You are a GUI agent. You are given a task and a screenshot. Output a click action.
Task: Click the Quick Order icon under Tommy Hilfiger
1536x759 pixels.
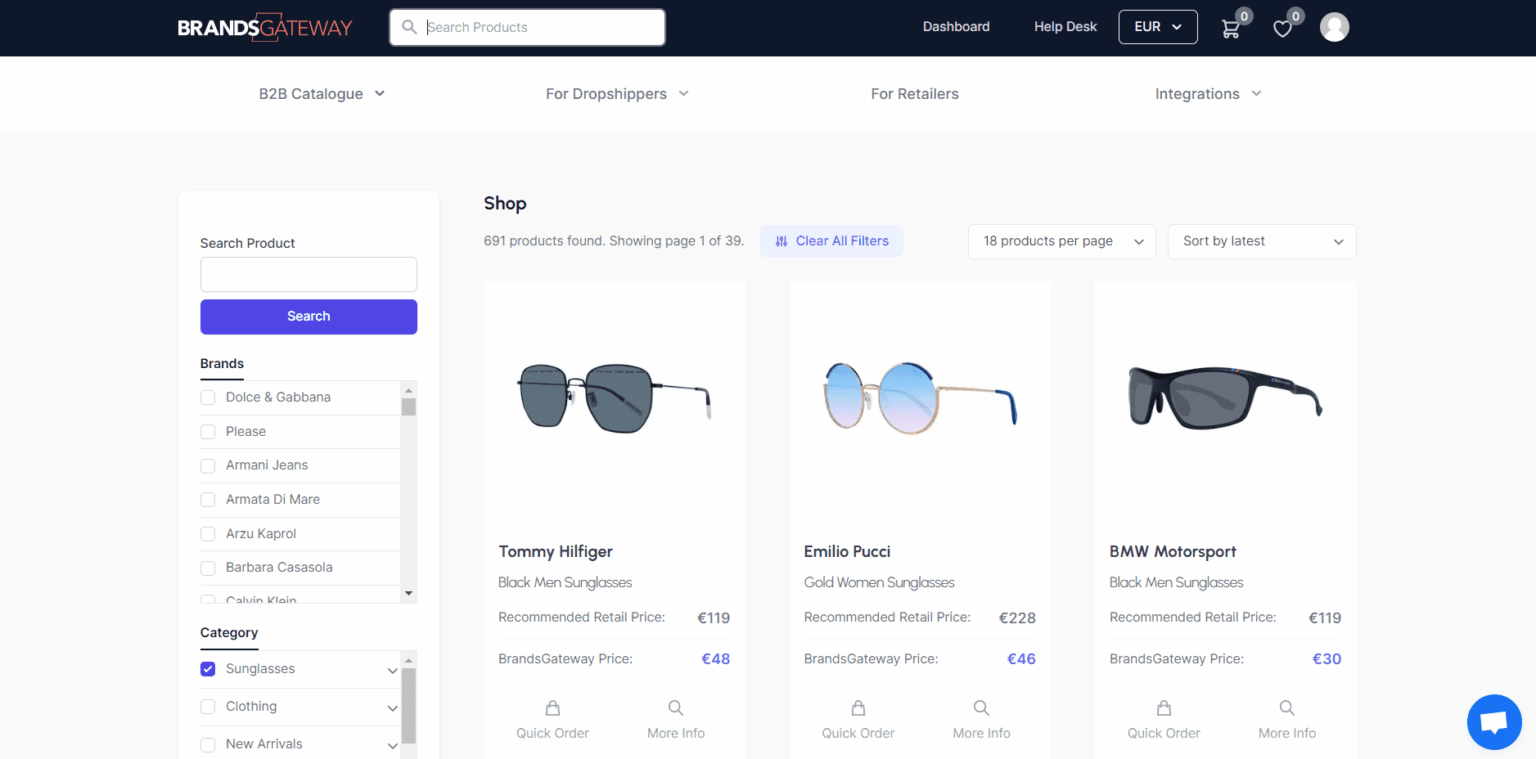click(552, 707)
